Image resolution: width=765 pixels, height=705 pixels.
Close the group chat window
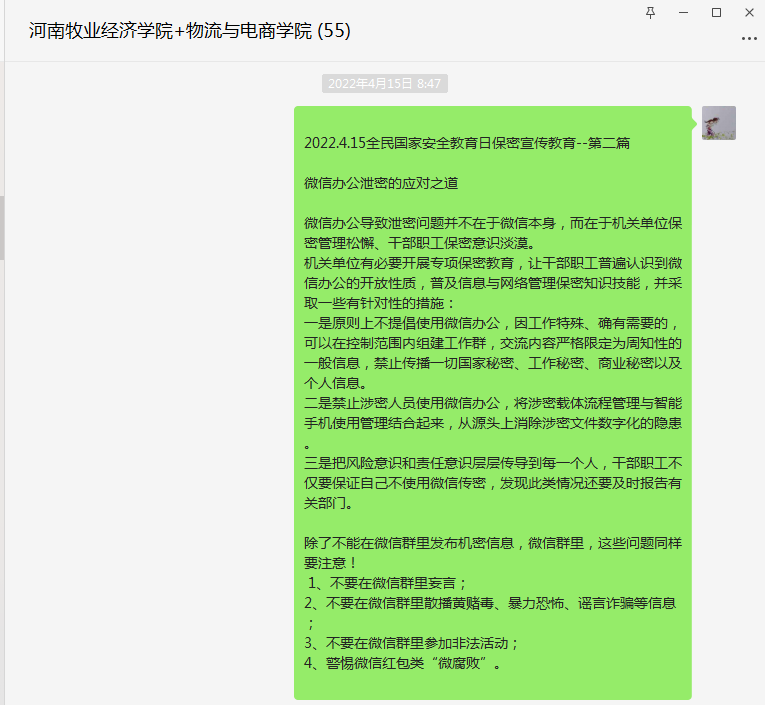[x=748, y=12]
